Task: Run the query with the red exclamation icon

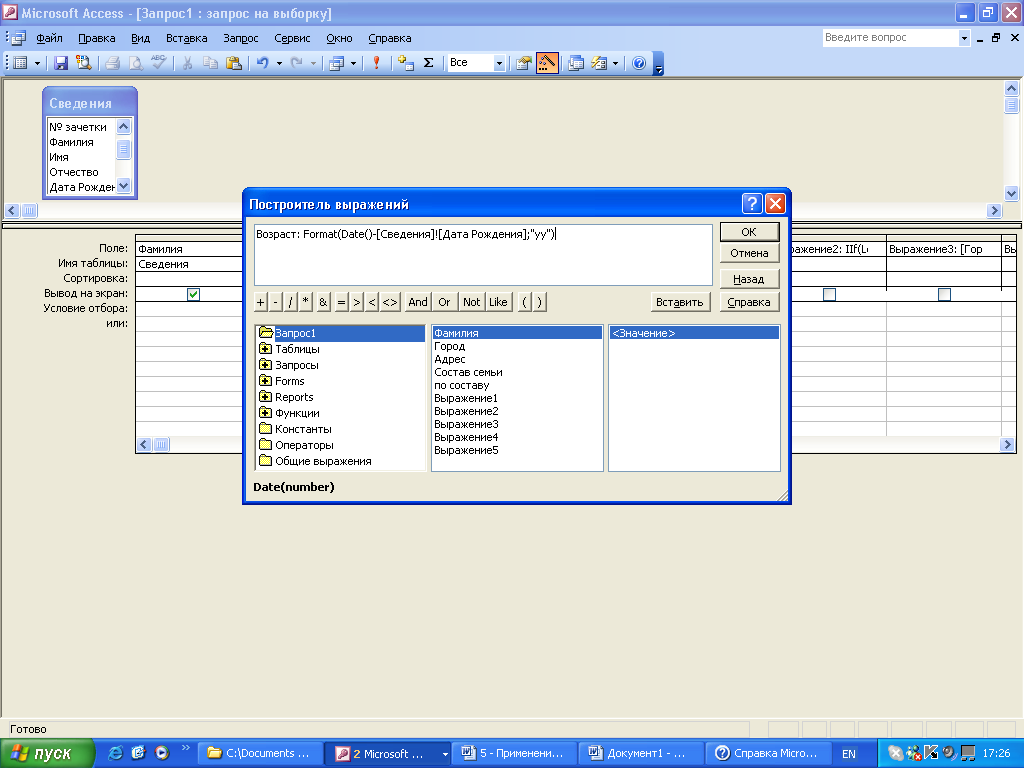Action: 376,63
